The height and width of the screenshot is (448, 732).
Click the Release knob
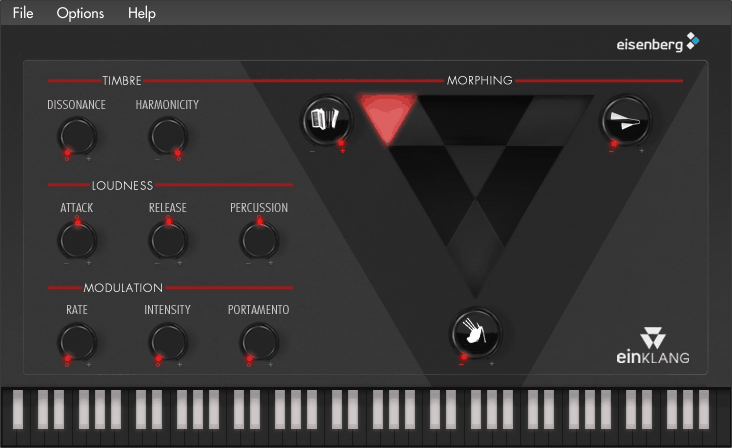point(168,240)
